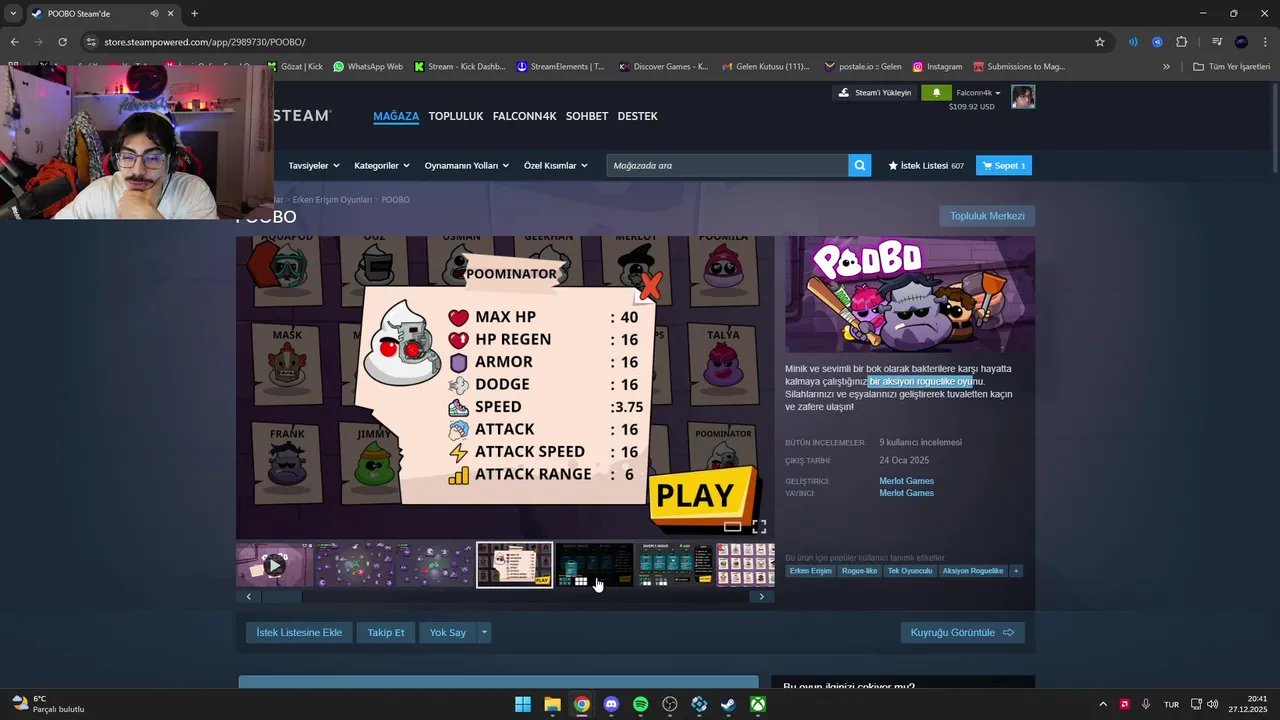Screen dimensions: 1280x720
Task: Go back in Chrome
Action: point(14,42)
